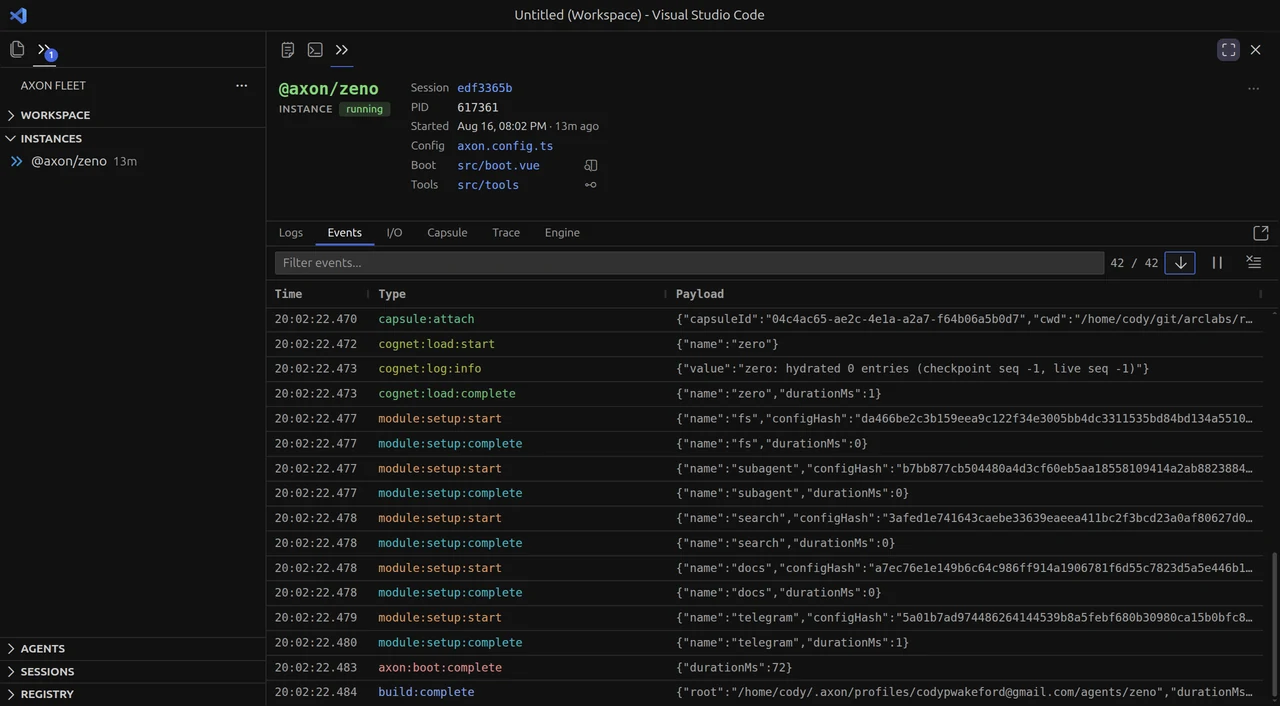Open events view in a new window
The height and width of the screenshot is (706, 1280).
(x=1260, y=232)
